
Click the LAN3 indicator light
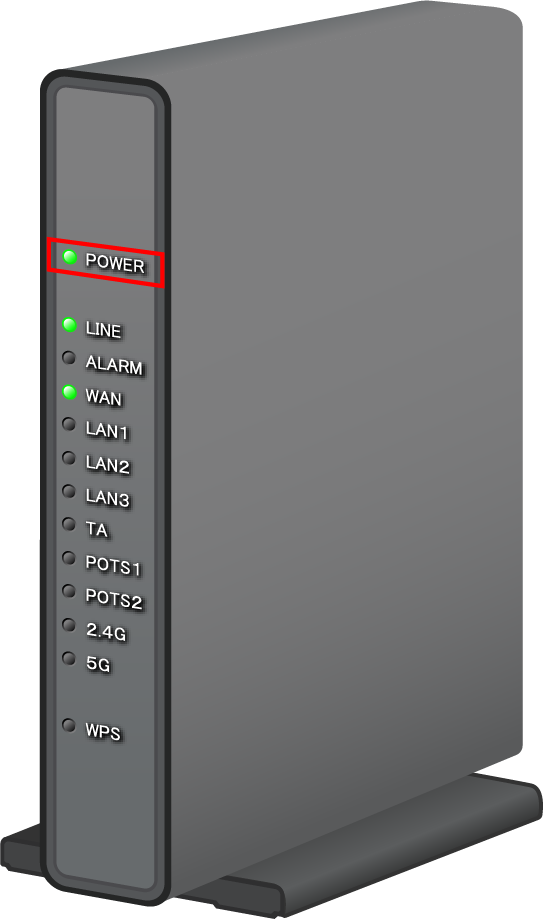69,490
